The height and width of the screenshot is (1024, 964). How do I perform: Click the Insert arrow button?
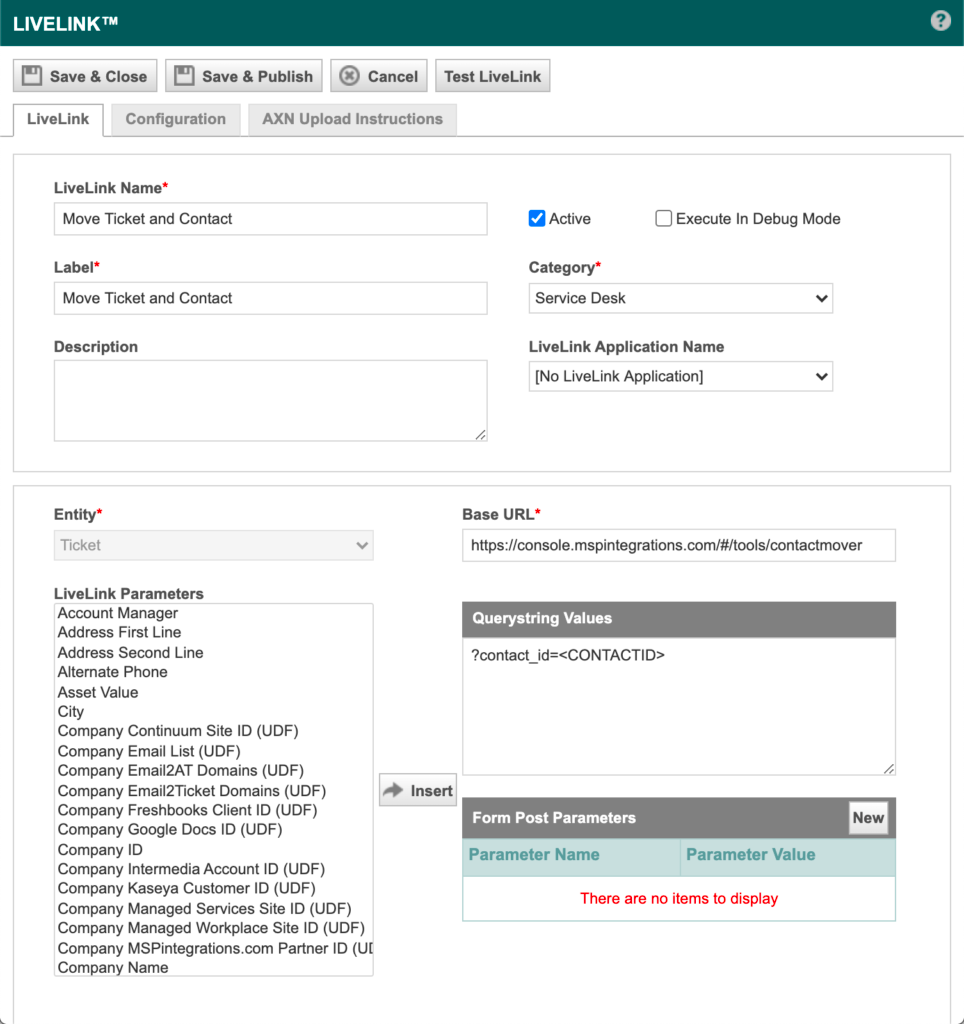[x=418, y=791]
